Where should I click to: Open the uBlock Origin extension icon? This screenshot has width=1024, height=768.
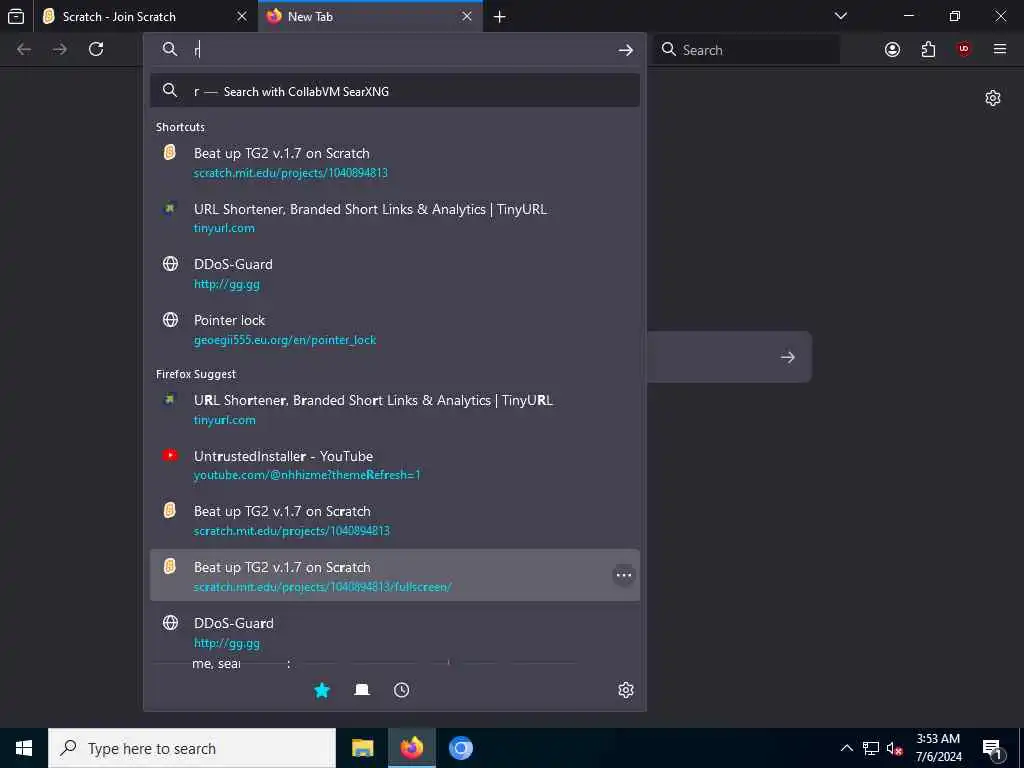click(964, 49)
